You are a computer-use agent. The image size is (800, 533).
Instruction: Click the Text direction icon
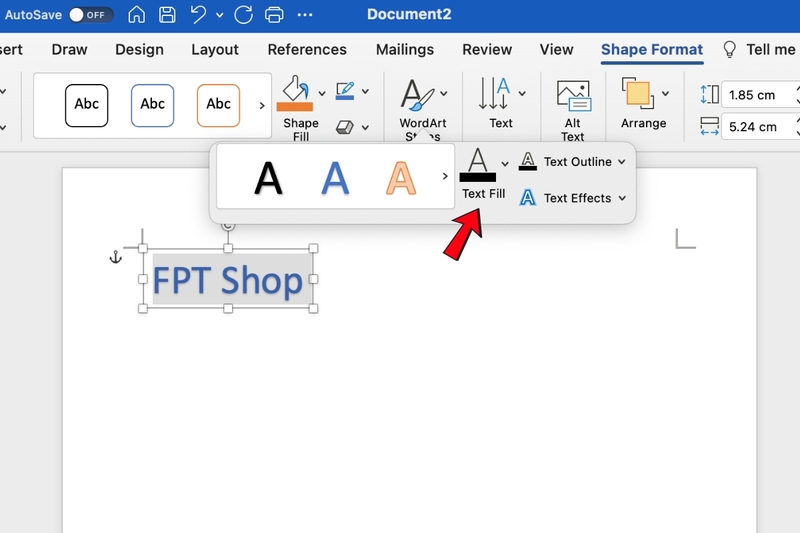point(494,93)
